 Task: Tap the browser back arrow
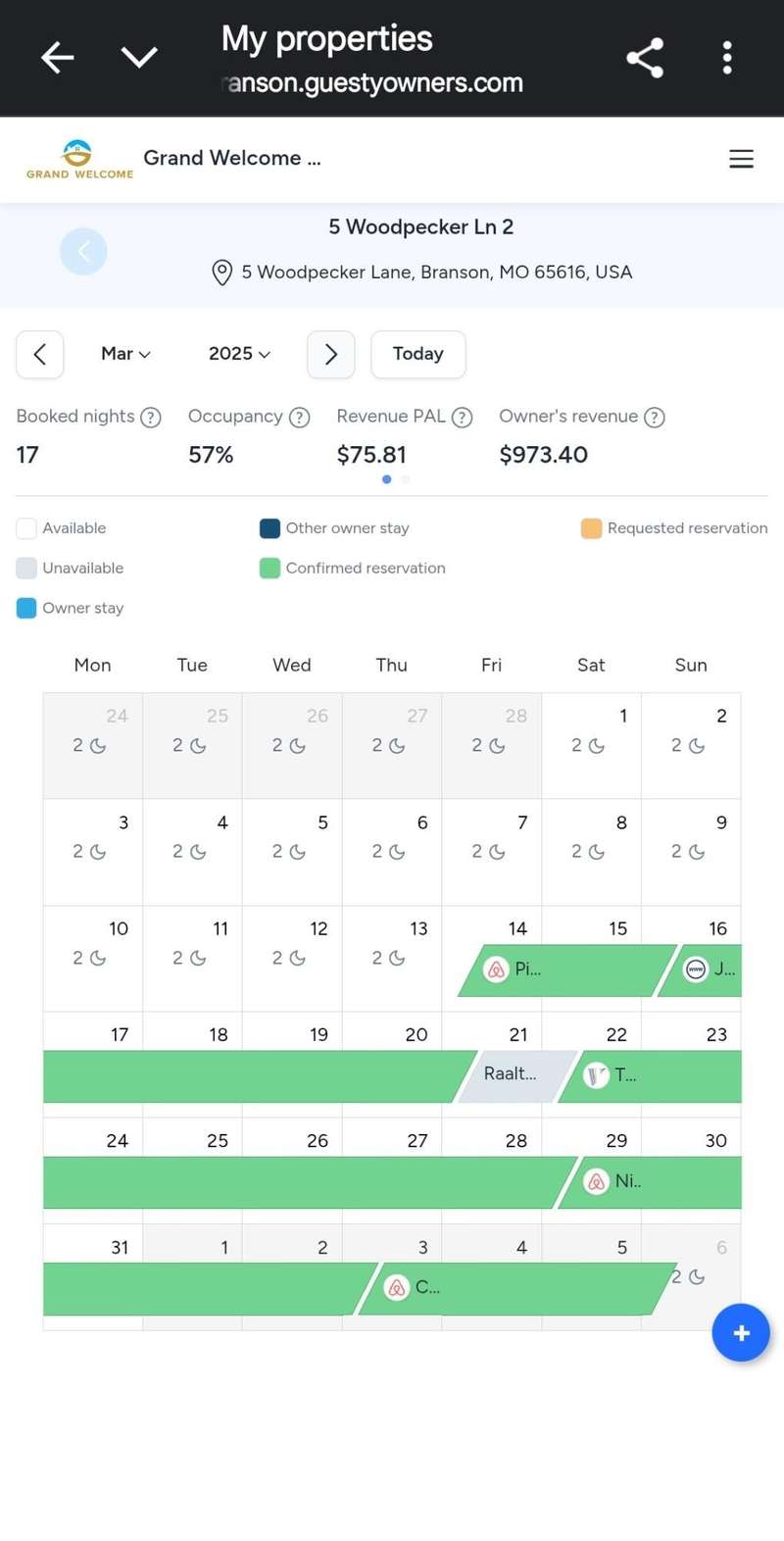(57, 58)
